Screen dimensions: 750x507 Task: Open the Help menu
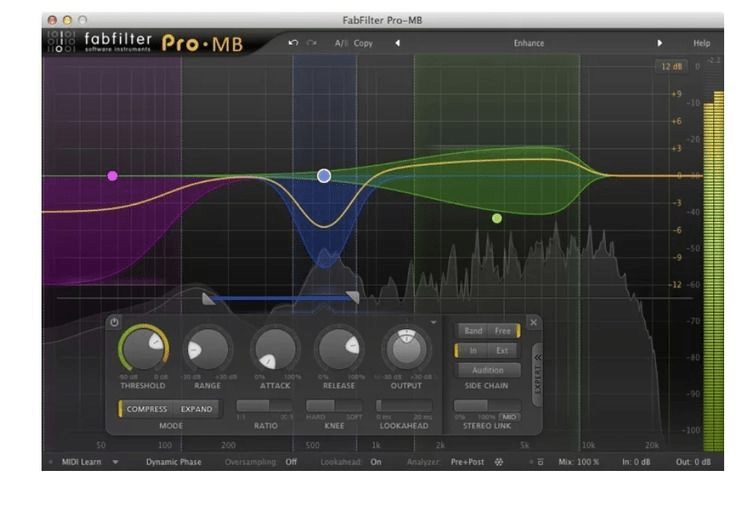pos(702,43)
